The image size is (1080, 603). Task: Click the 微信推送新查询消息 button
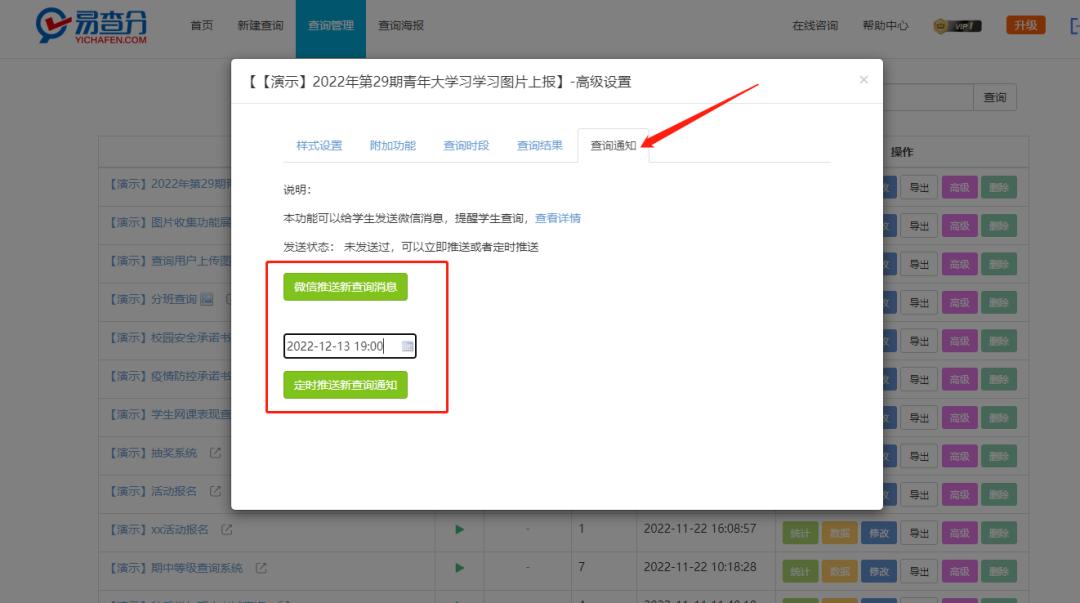pyautogui.click(x=345, y=287)
